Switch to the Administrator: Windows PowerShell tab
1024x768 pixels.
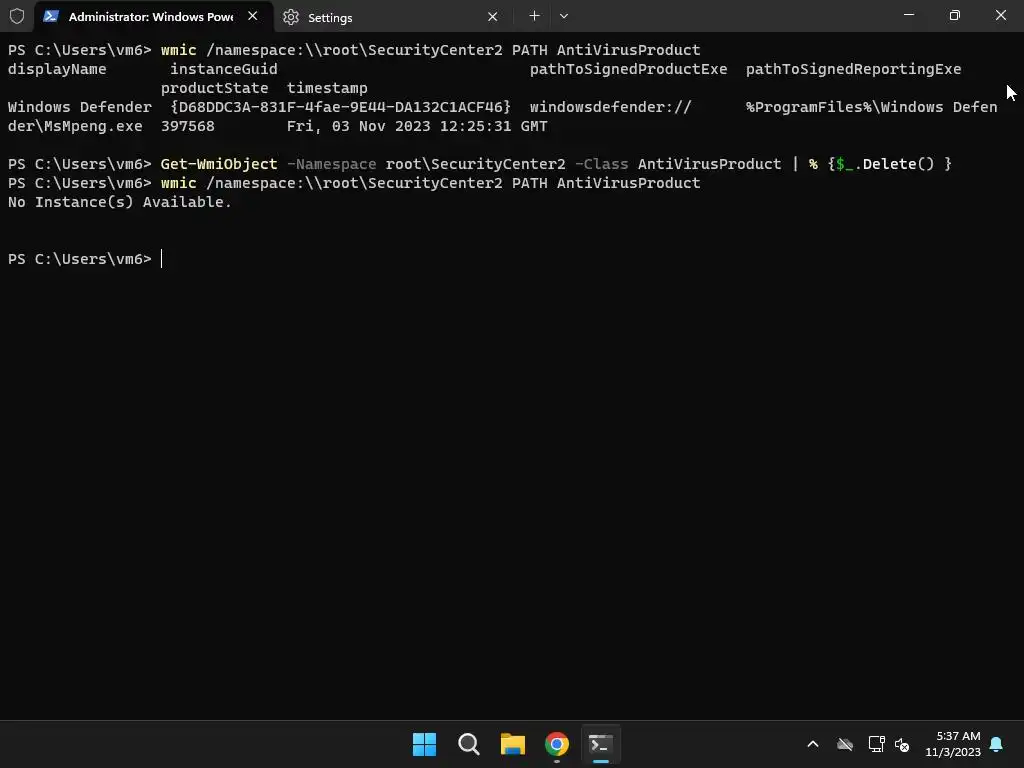152,16
